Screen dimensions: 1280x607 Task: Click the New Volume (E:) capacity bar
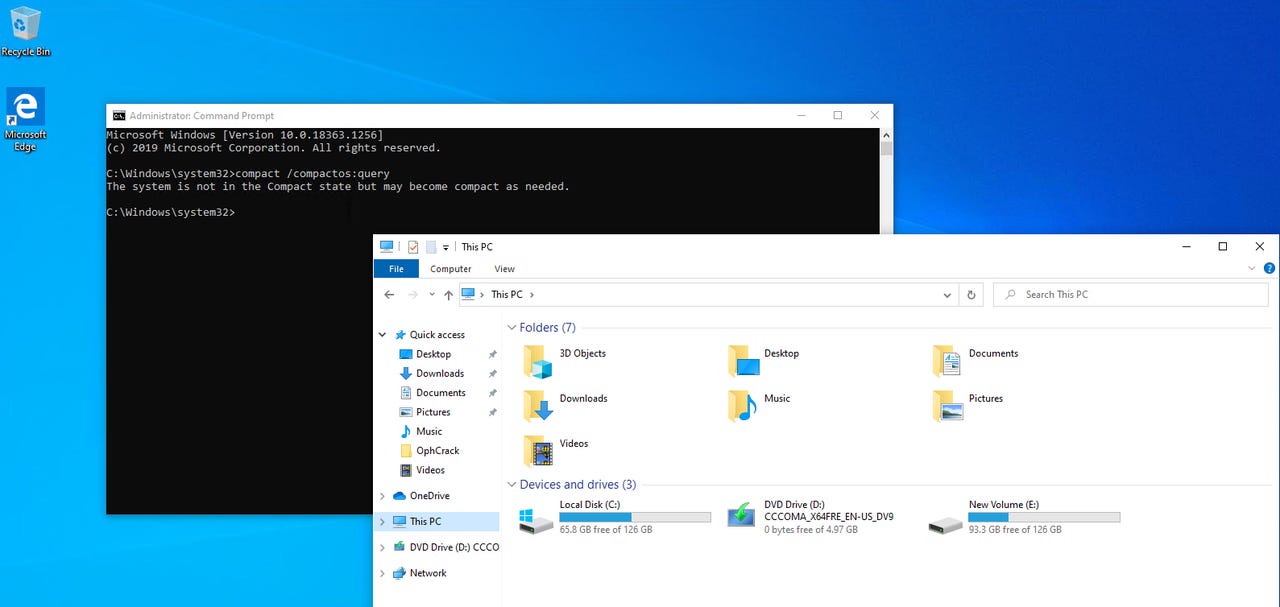coord(1044,517)
